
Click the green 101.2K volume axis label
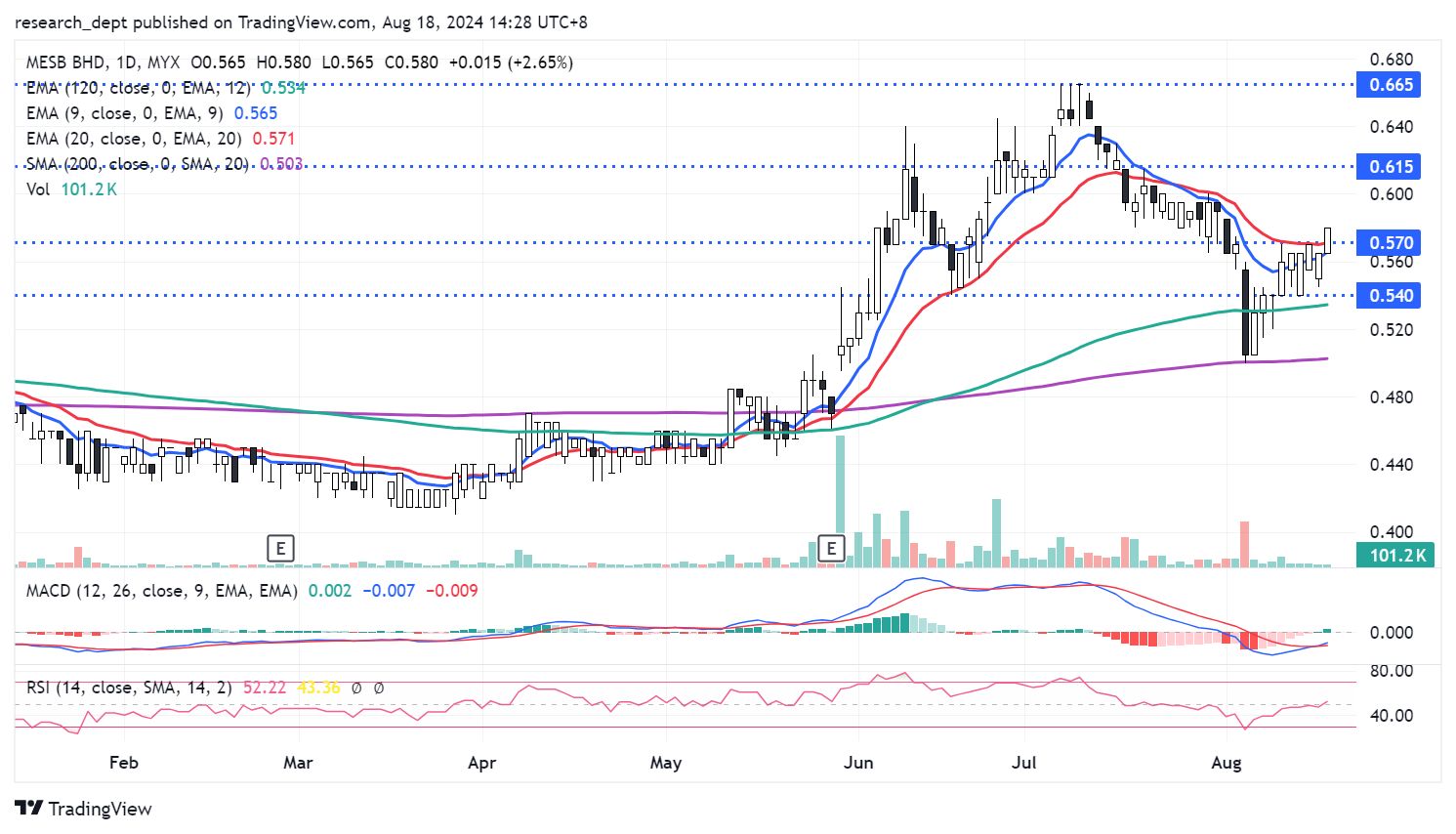(1396, 556)
